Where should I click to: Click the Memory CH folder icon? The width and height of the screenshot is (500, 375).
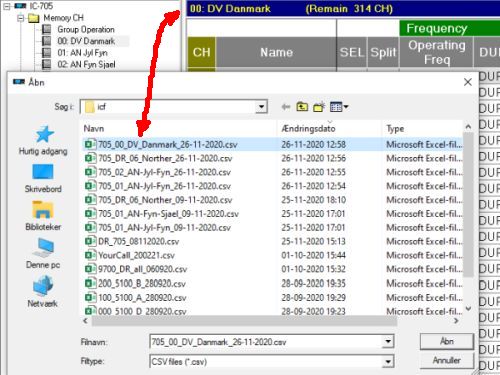[x=33, y=18]
